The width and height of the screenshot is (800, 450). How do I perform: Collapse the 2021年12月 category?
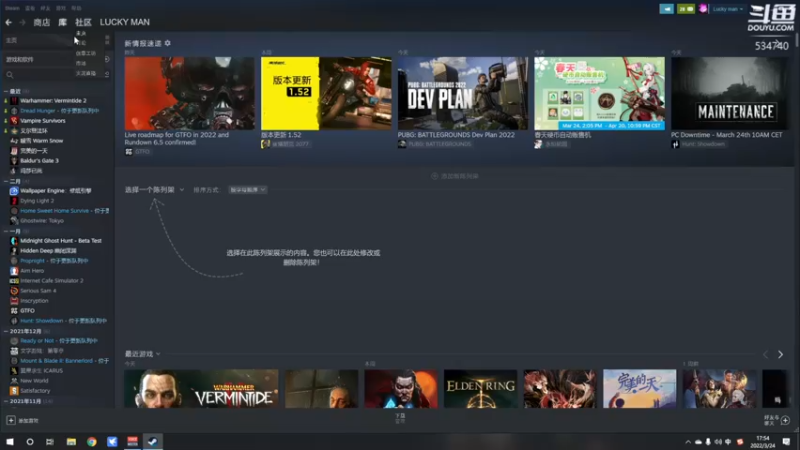(x=6, y=331)
